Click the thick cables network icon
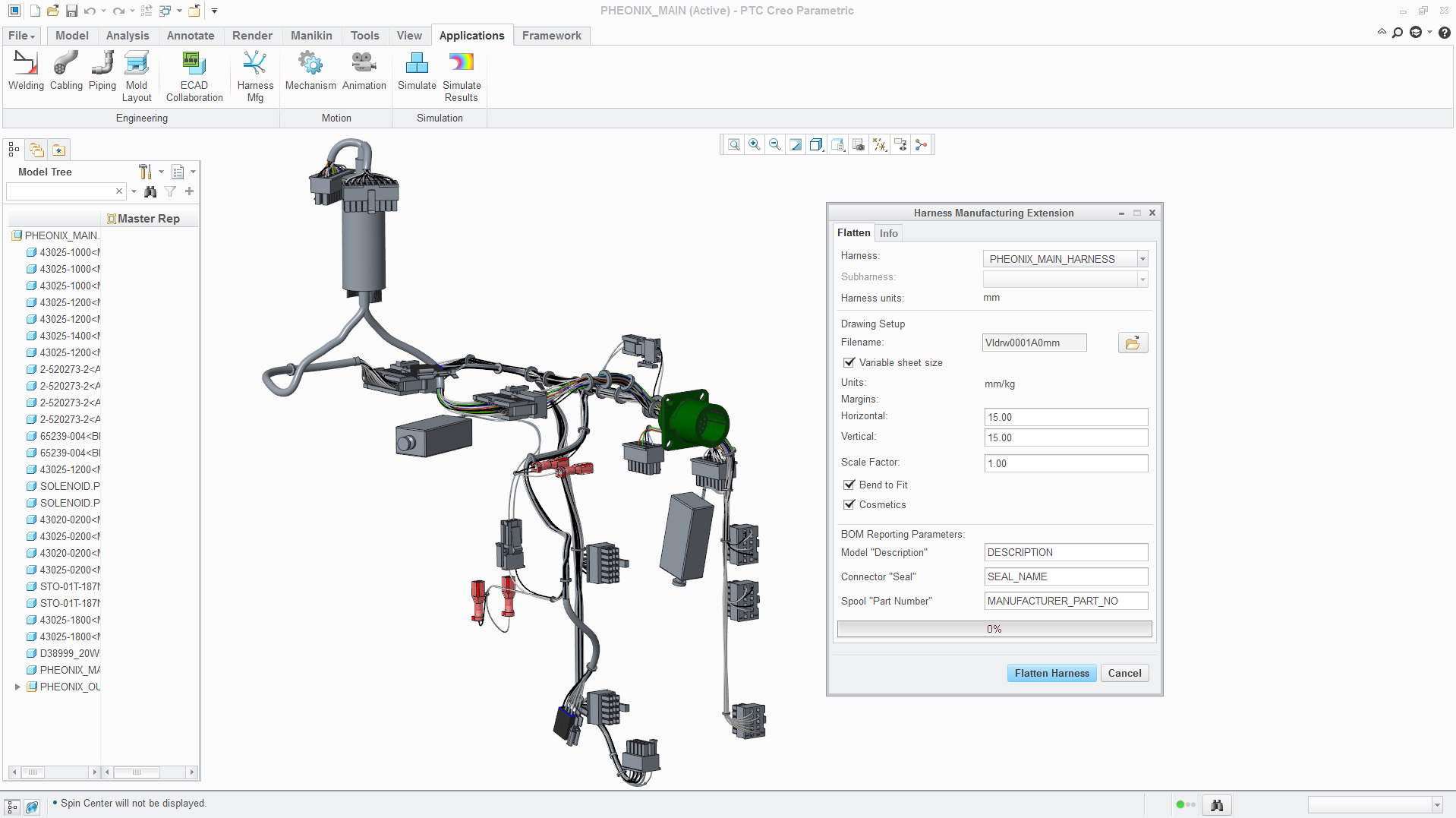 (x=921, y=144)
